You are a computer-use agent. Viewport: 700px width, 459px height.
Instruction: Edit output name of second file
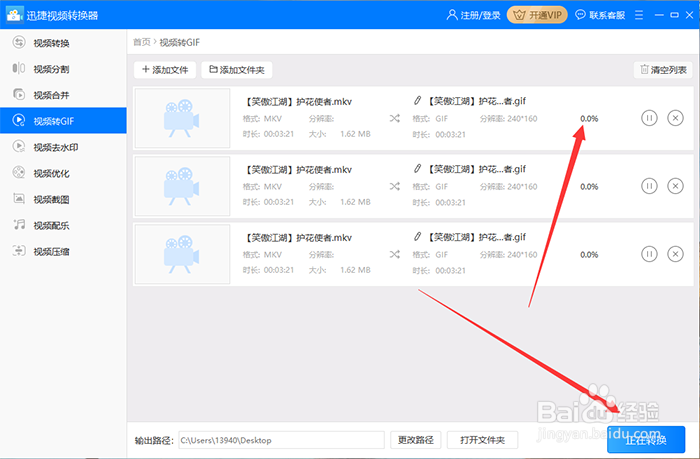tap(417, 168)
